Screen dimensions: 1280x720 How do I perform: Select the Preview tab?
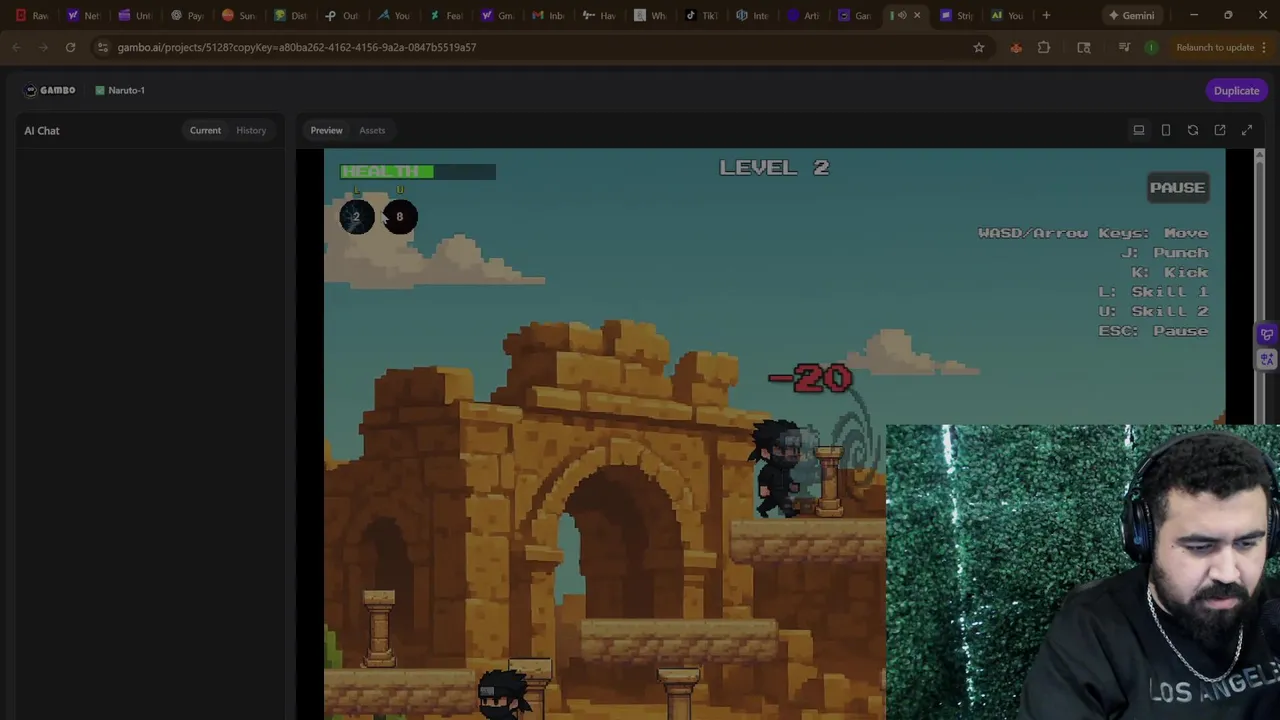coord(326,130)
